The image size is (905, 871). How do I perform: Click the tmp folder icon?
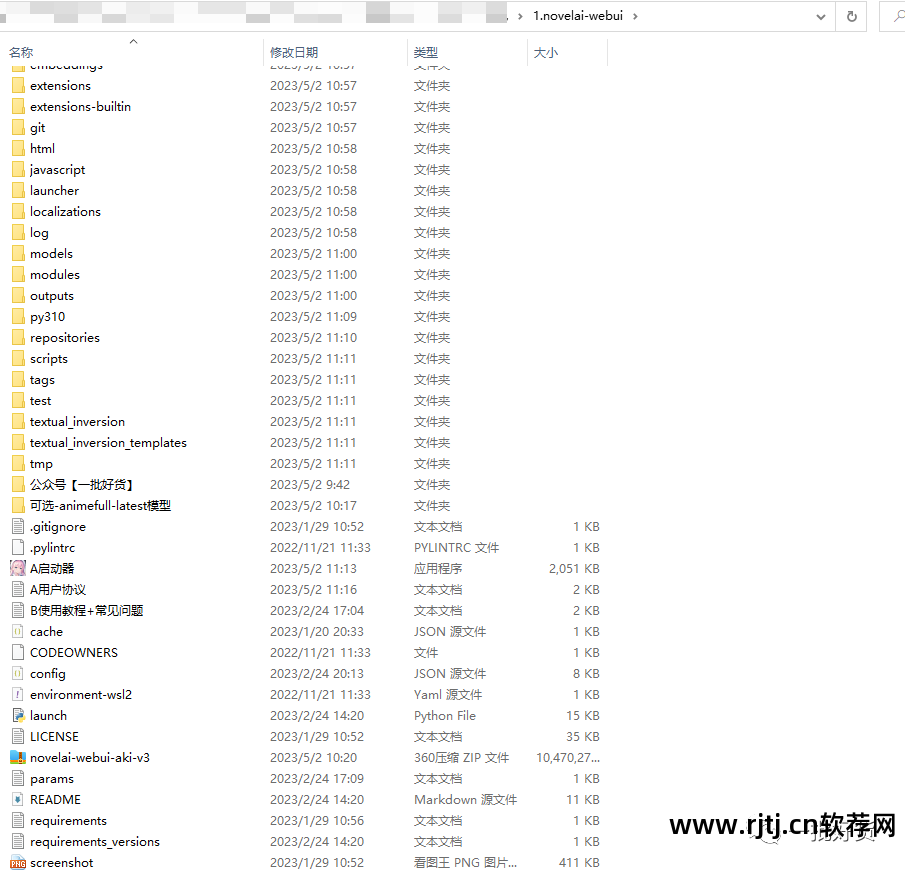[x=18, y=463]
